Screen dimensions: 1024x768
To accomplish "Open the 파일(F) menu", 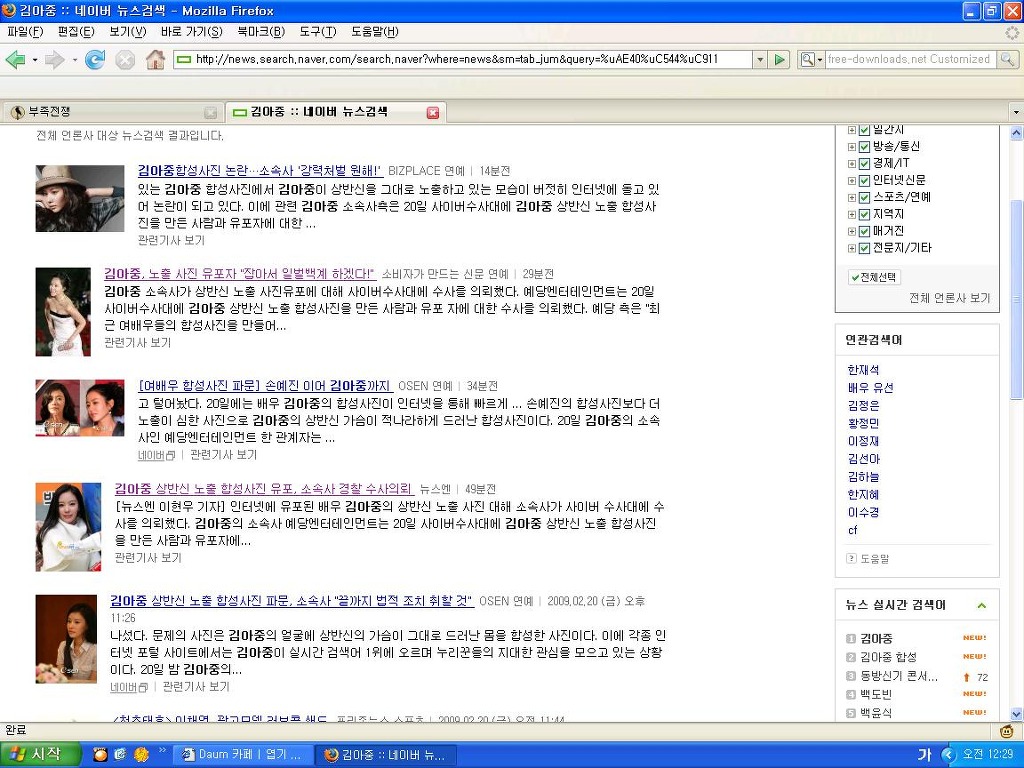I will pyautogui.click(x=25, y=31).
